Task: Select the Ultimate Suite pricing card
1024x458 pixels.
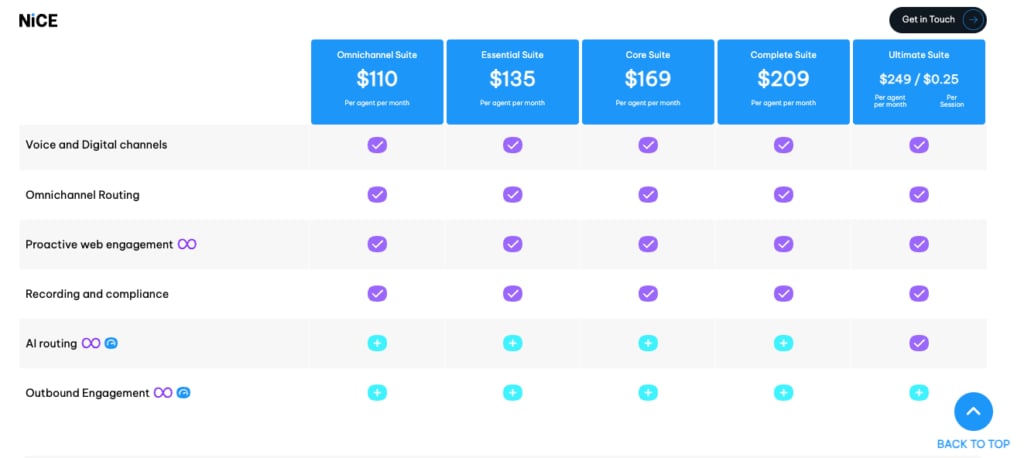Action: click(919, 82)
